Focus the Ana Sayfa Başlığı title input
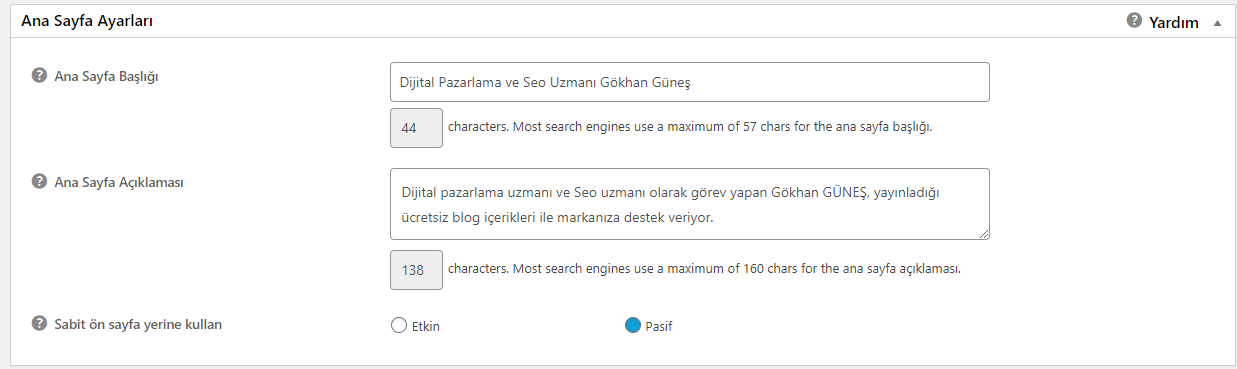Image resolution: width=1237 pixels, height=369 pixels. pos(690,82)
